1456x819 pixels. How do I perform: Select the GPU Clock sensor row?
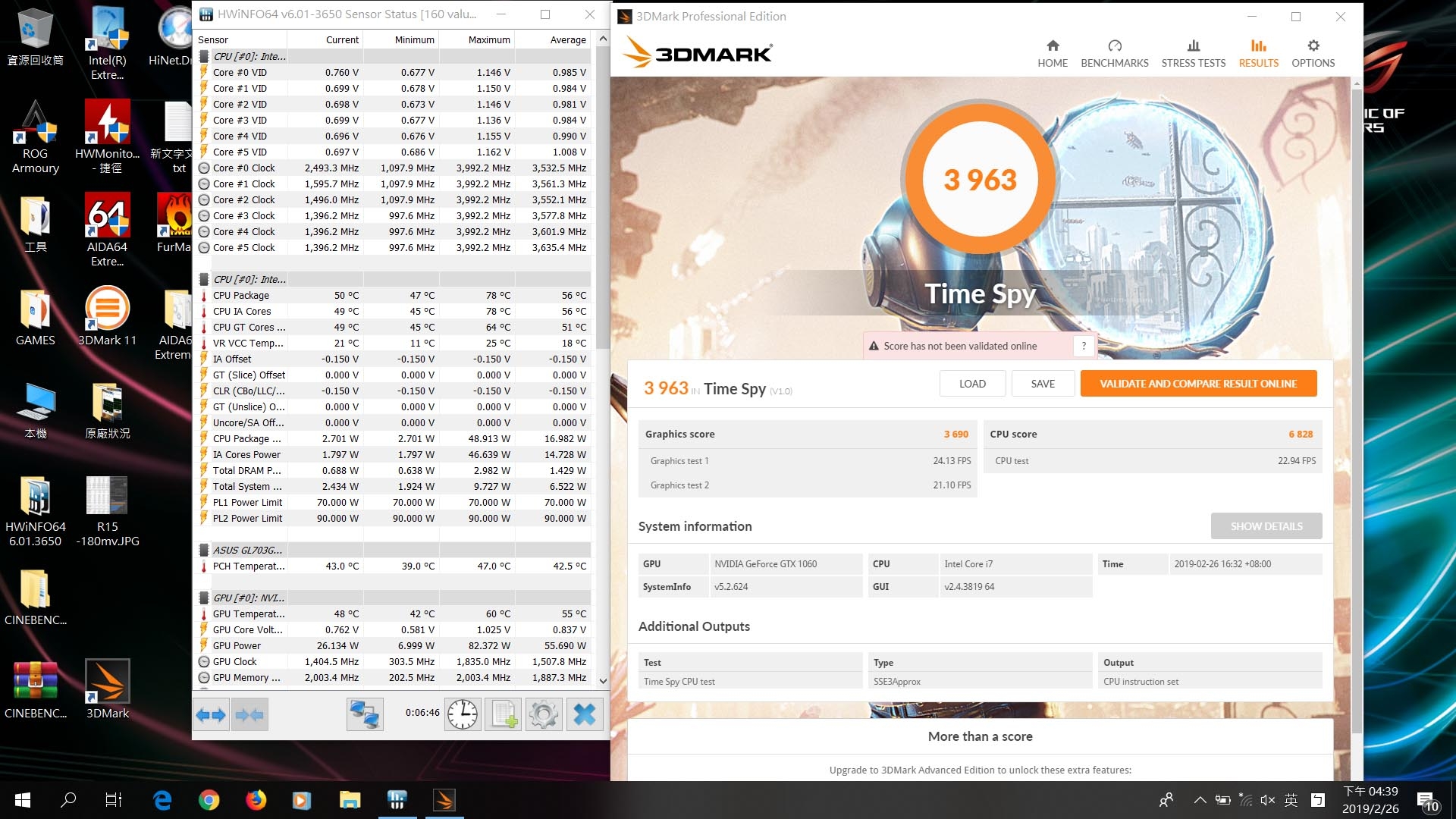(x=393, y=661)
